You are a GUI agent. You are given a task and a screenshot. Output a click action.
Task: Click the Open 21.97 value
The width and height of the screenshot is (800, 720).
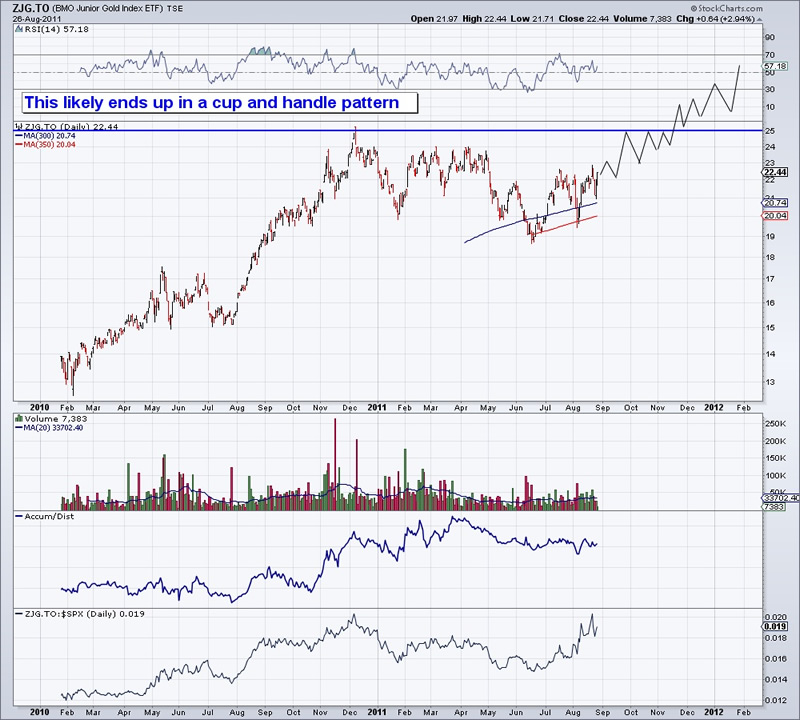435,19
